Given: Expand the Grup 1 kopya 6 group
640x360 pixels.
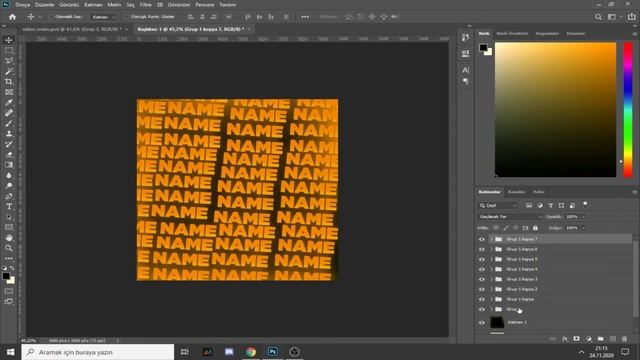Looking at the screenshot, I should click(x=491, y=249).
